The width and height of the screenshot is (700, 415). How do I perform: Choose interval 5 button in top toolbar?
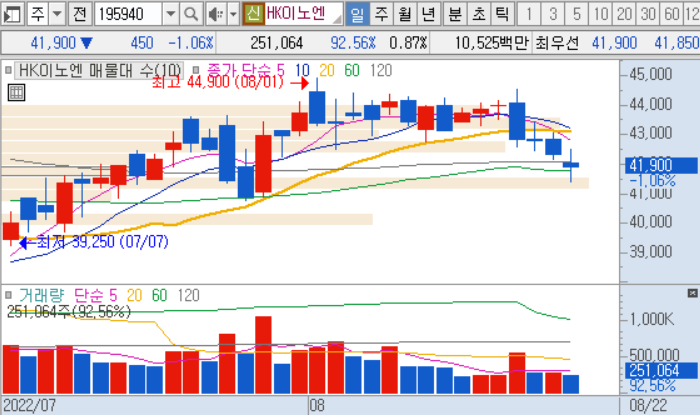click(576, 14)
